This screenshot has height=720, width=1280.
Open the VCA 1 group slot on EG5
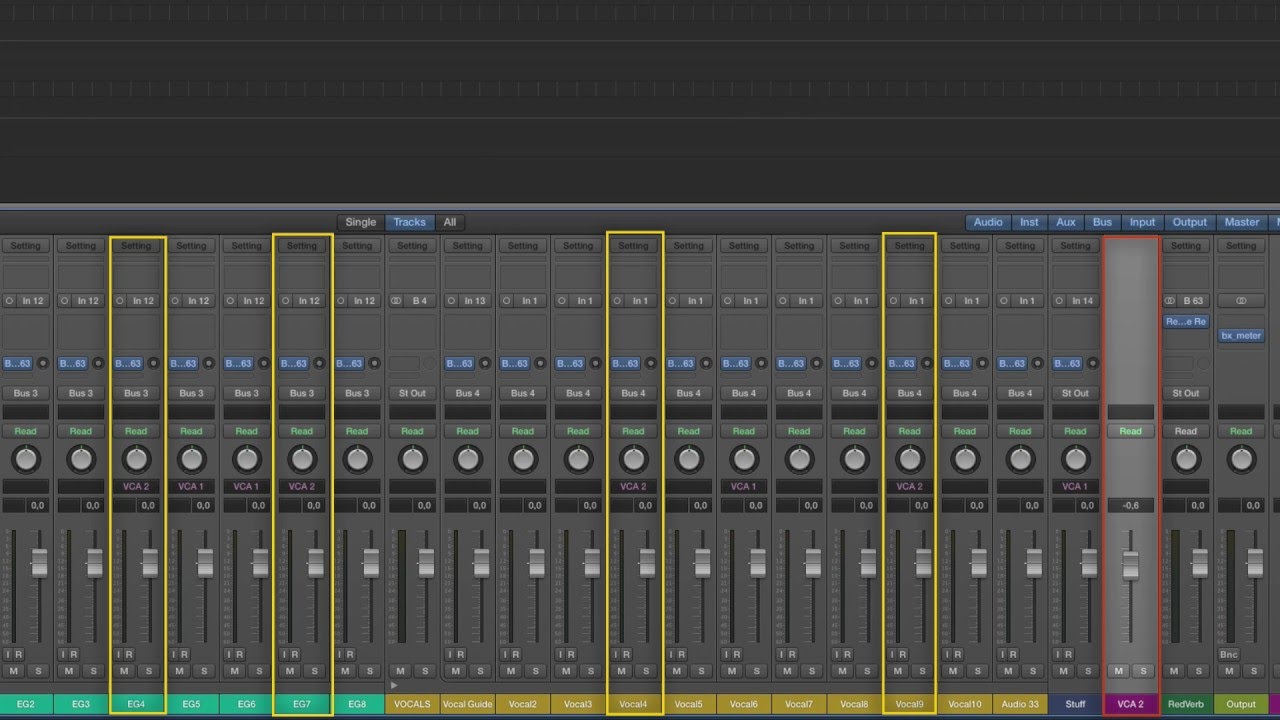(x=191, y=486)
